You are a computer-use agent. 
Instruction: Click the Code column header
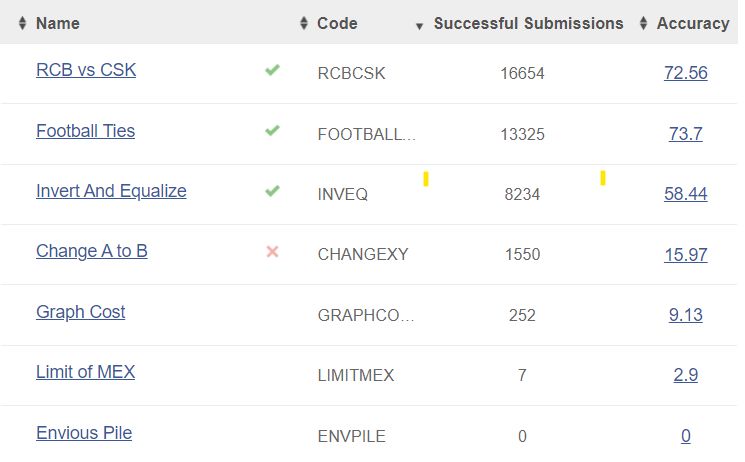pos(337,23)
